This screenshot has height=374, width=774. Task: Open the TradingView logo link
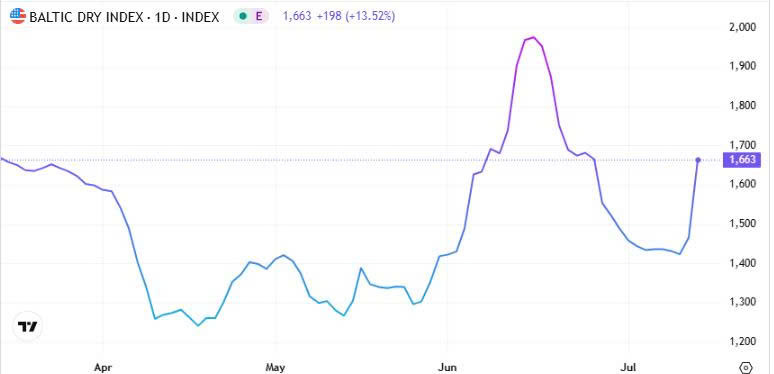click(x=28, y=327)
